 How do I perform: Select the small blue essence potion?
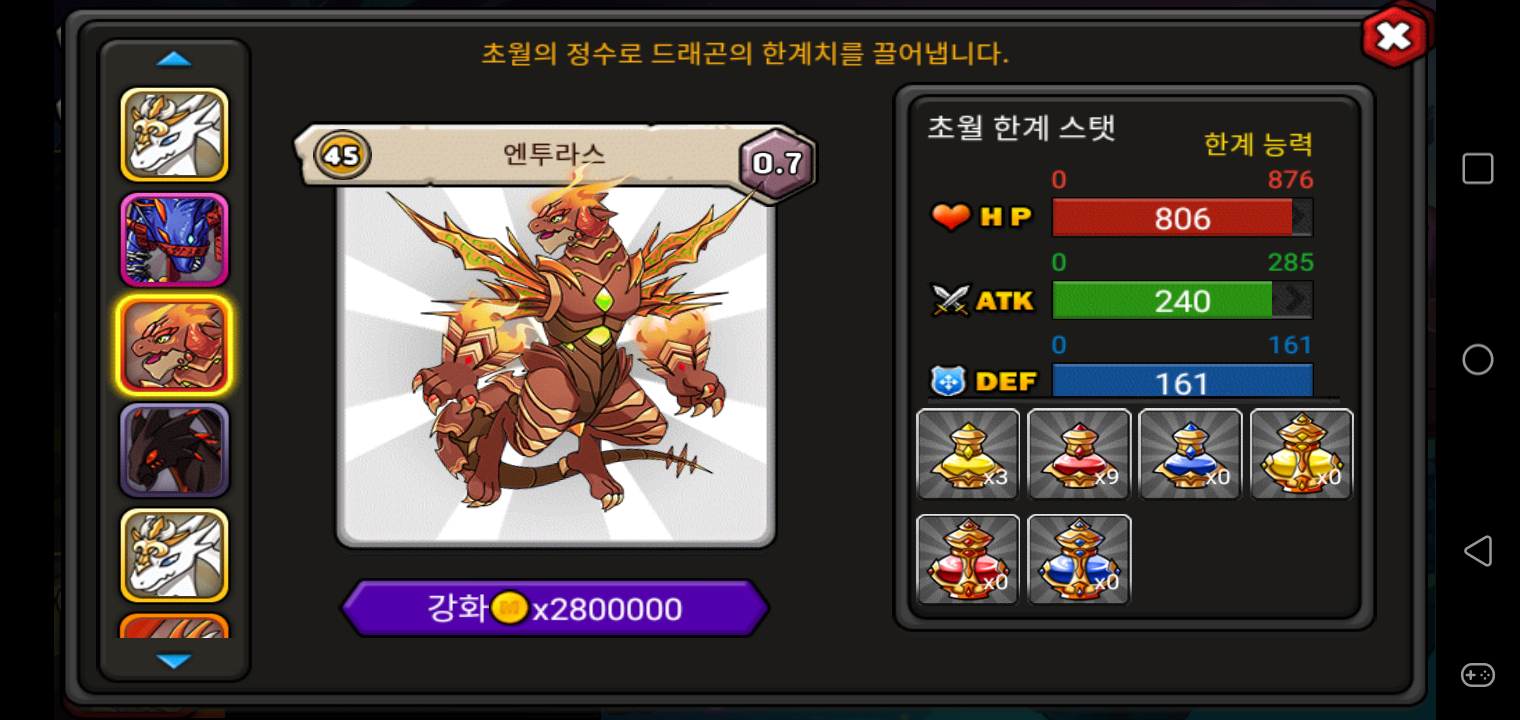[x=1190, y=454]
